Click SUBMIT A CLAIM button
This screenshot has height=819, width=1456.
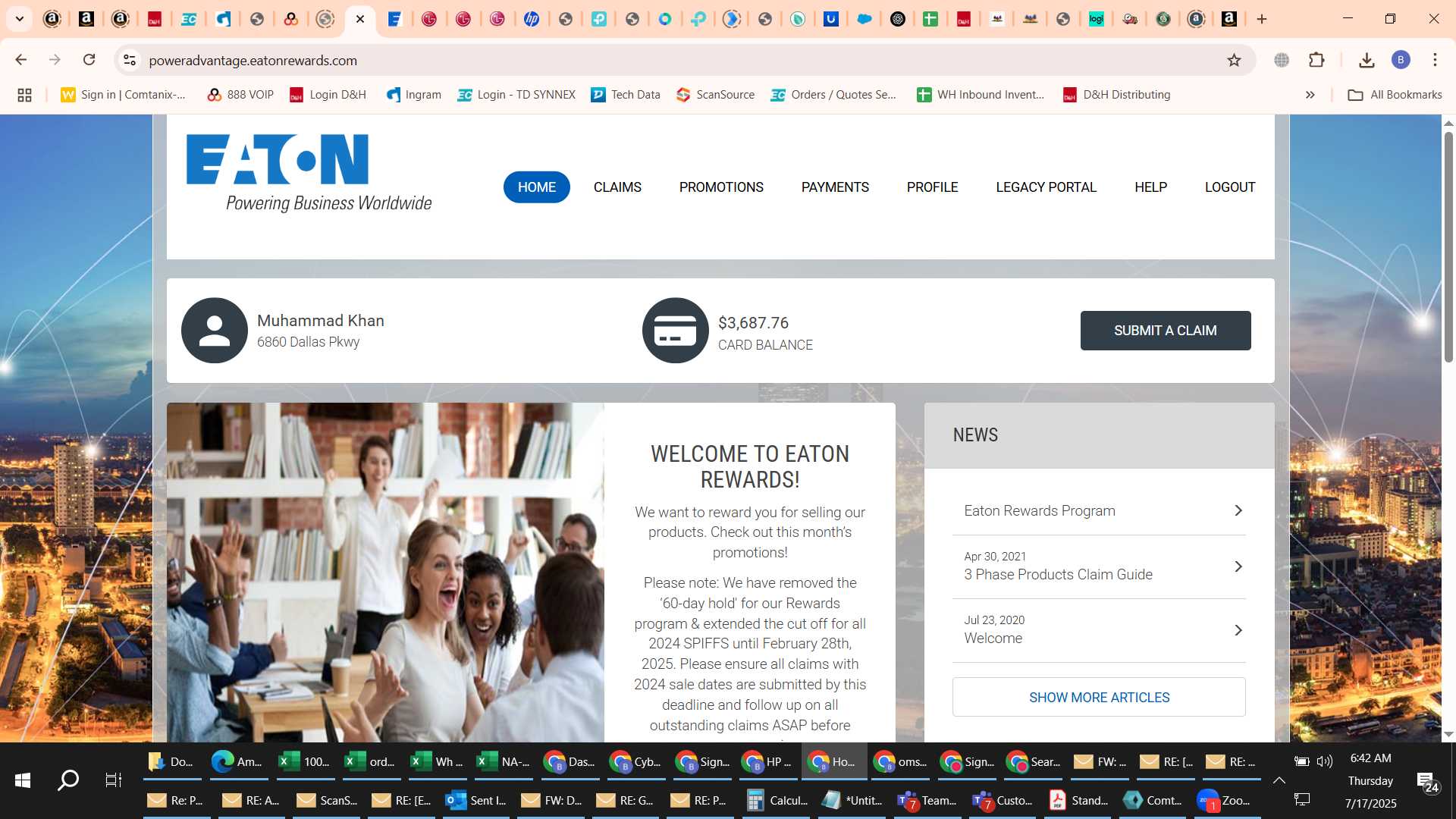click(1166, 331)
